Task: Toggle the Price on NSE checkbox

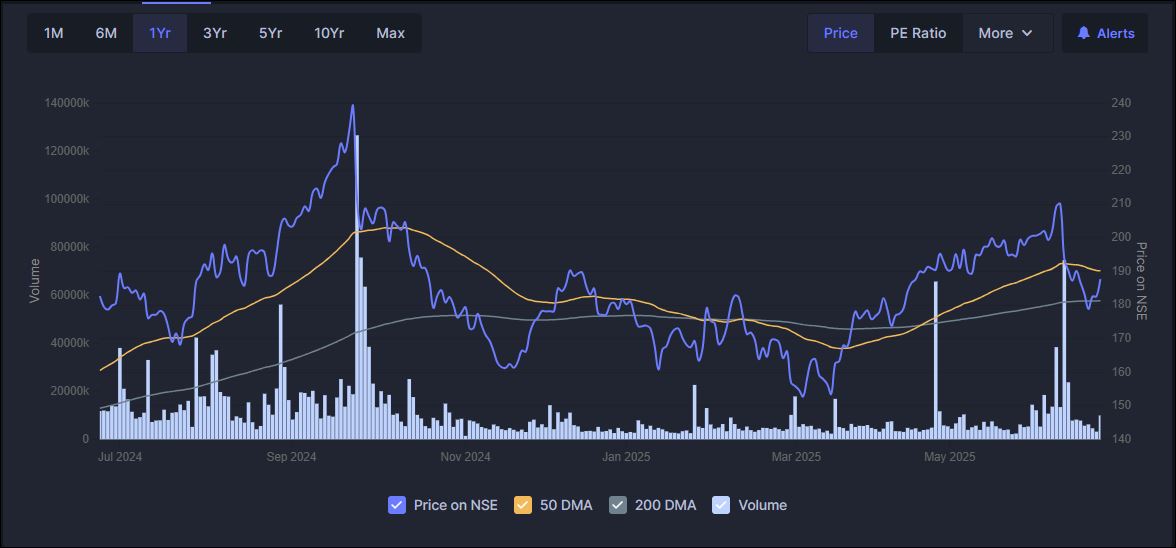Action: coord(396,505)
